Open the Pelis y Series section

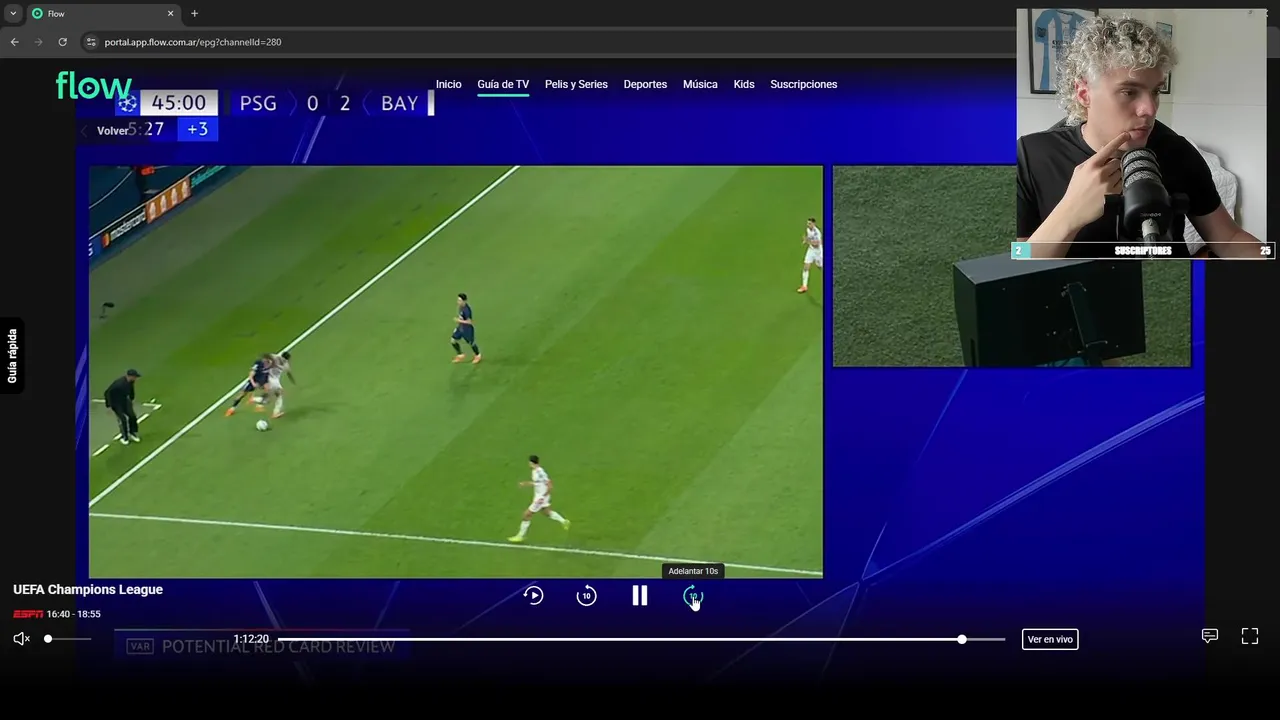click(576, 84)
